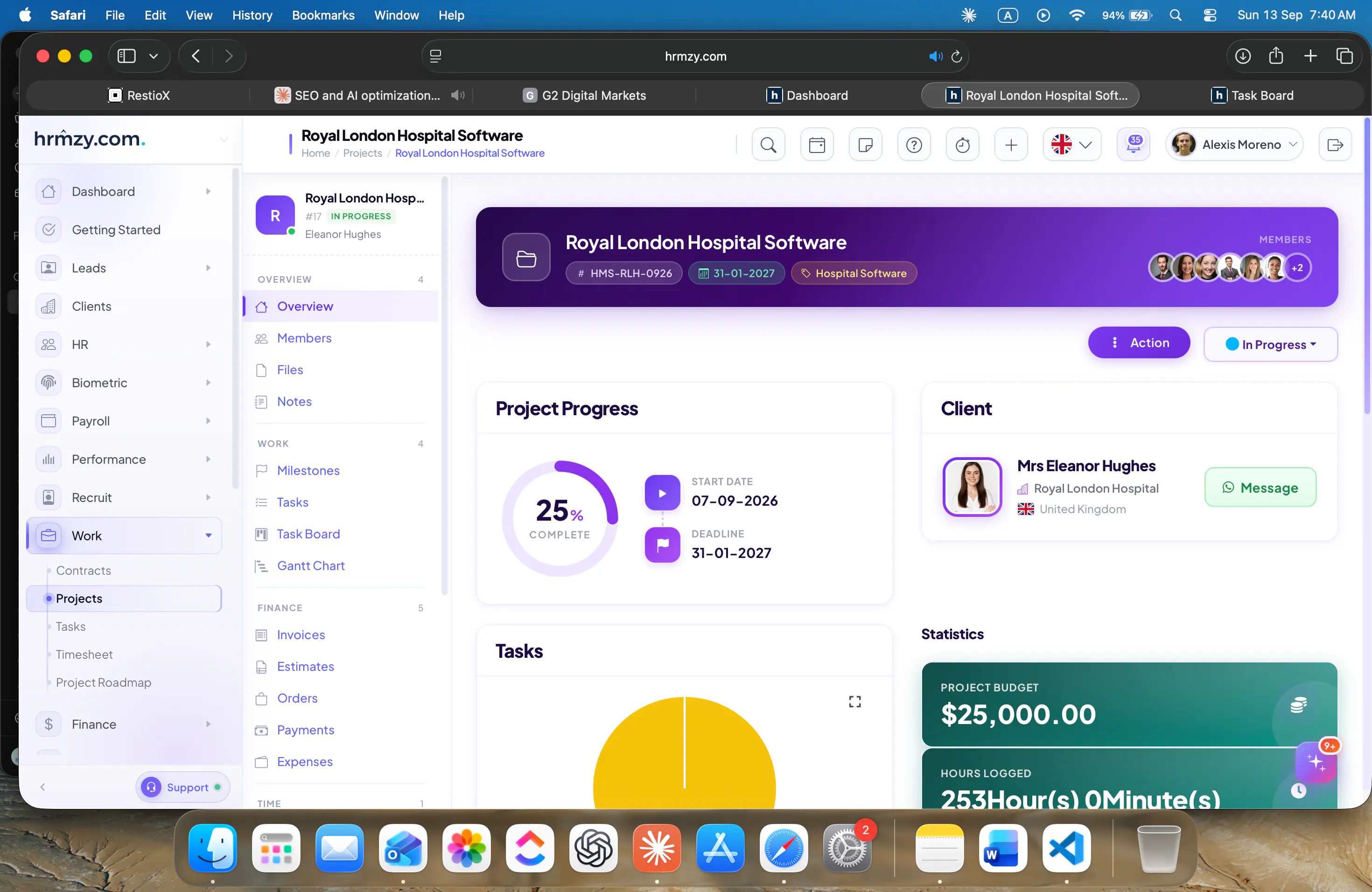Click the Project Budget $25,000.00 card

pyautogui.click(x=1129, y=704)
